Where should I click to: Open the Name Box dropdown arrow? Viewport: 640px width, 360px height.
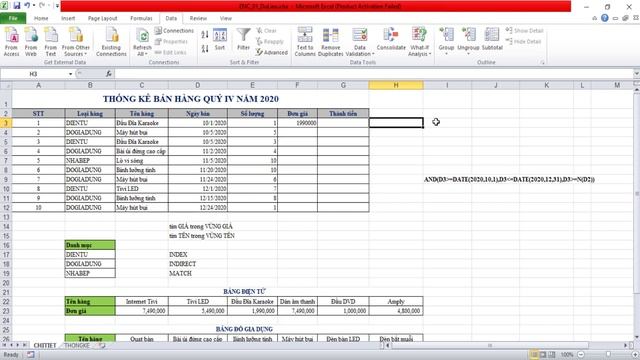pos(71,74)
